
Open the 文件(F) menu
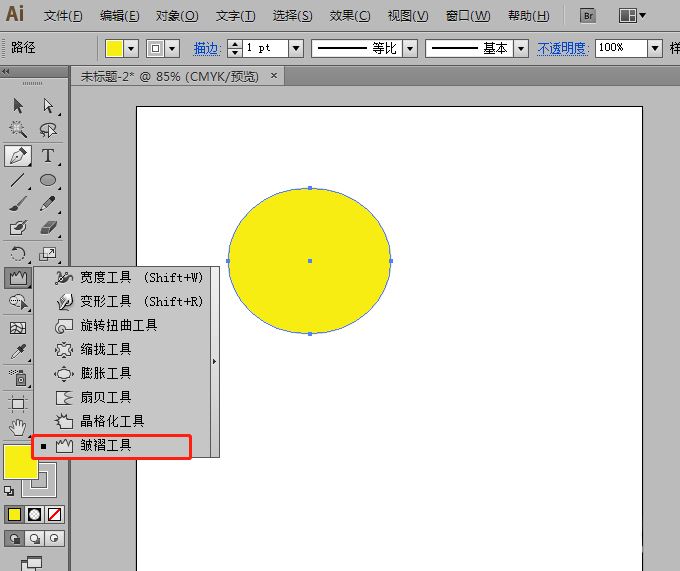tap(63, 16)
